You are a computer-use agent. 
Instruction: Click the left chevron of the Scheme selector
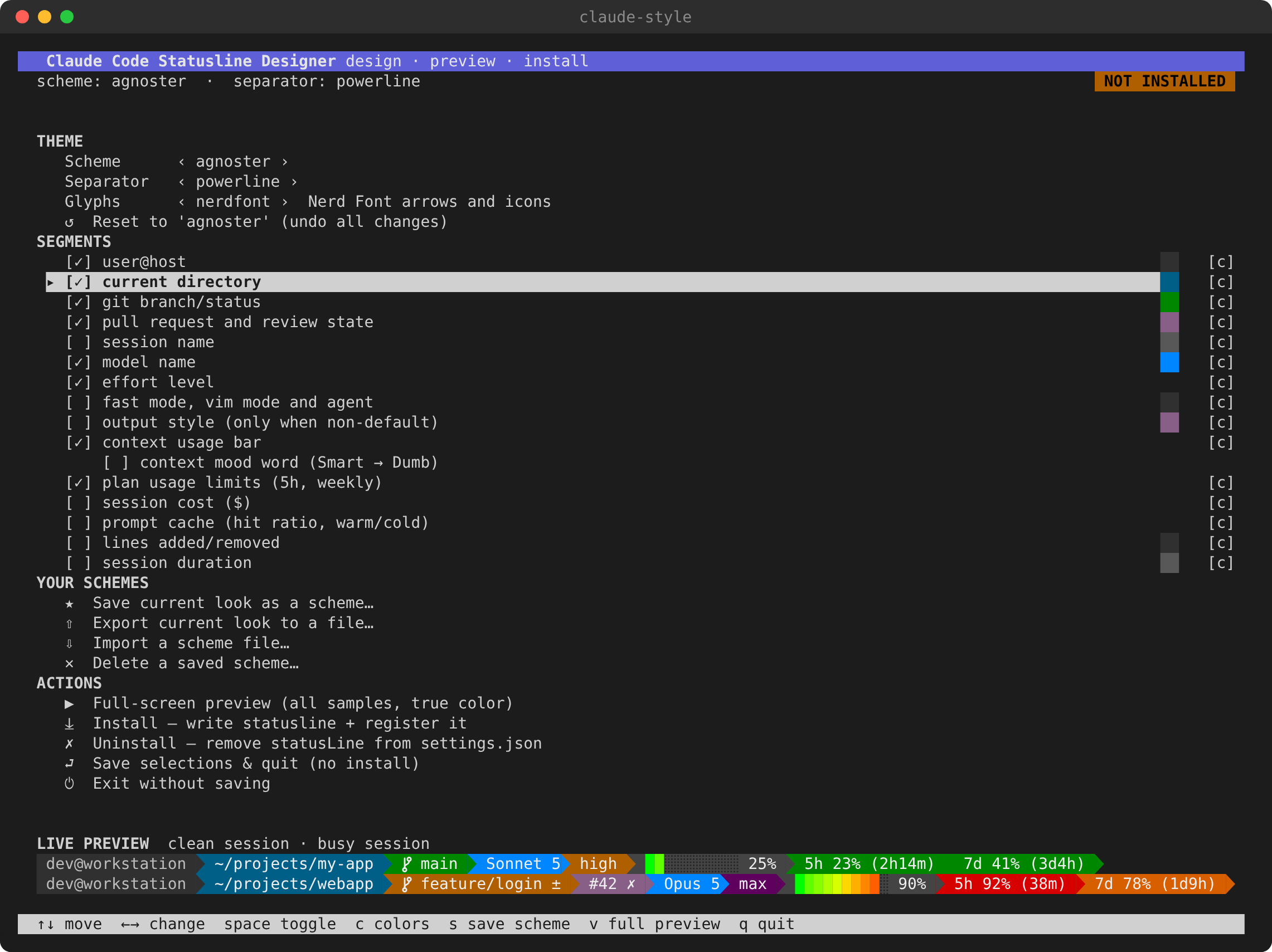182,162
